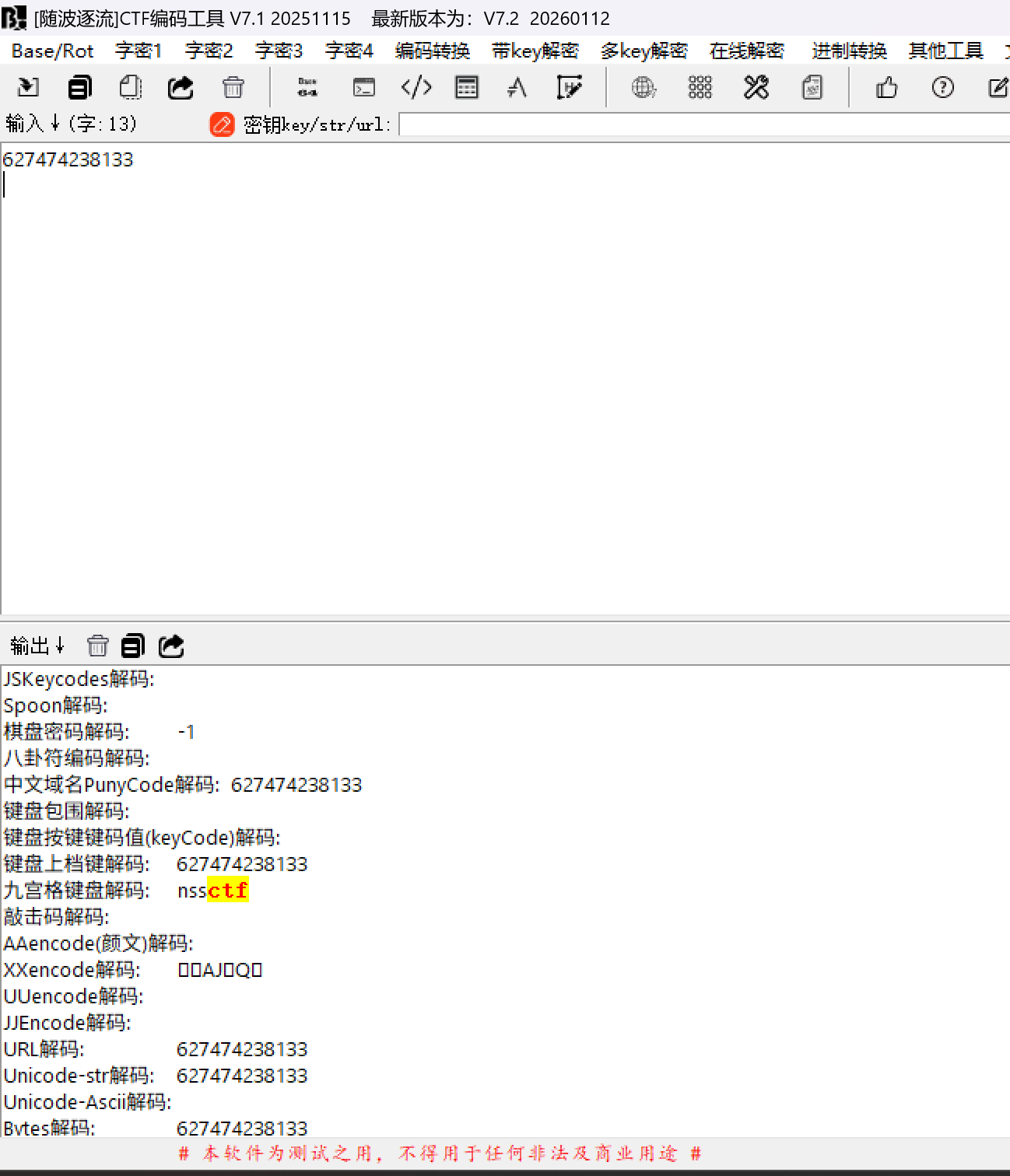Image resolution: width=1010 pixels, height=1176 pixels.
Task: Open the 带key解密 menu
Action: [x=535, y=51]
